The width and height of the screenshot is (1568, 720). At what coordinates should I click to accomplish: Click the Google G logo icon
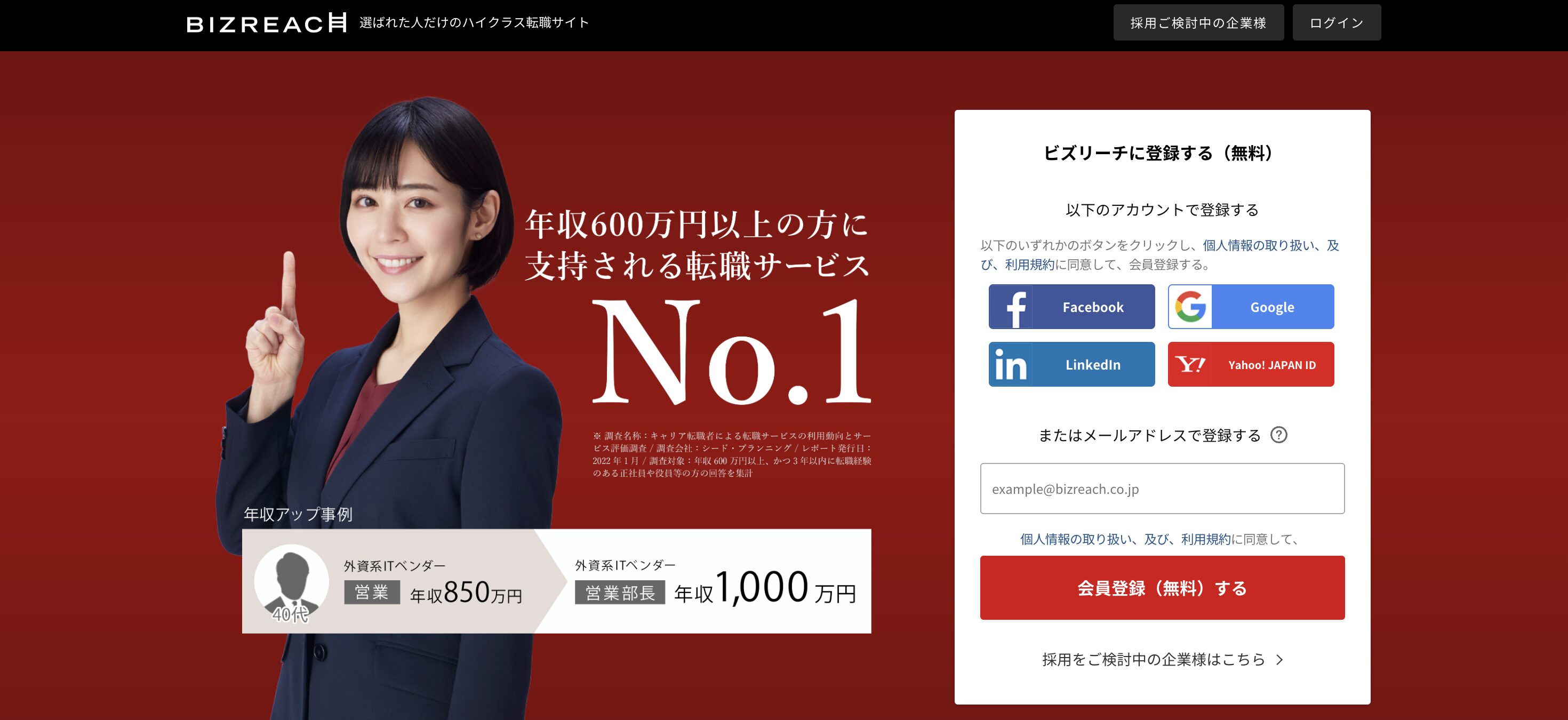(1190, 307)
